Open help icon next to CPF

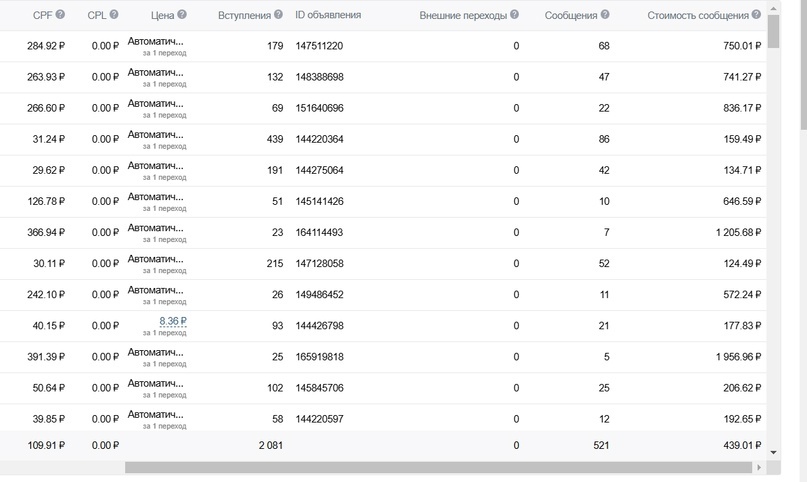click(x=60, y=14)
